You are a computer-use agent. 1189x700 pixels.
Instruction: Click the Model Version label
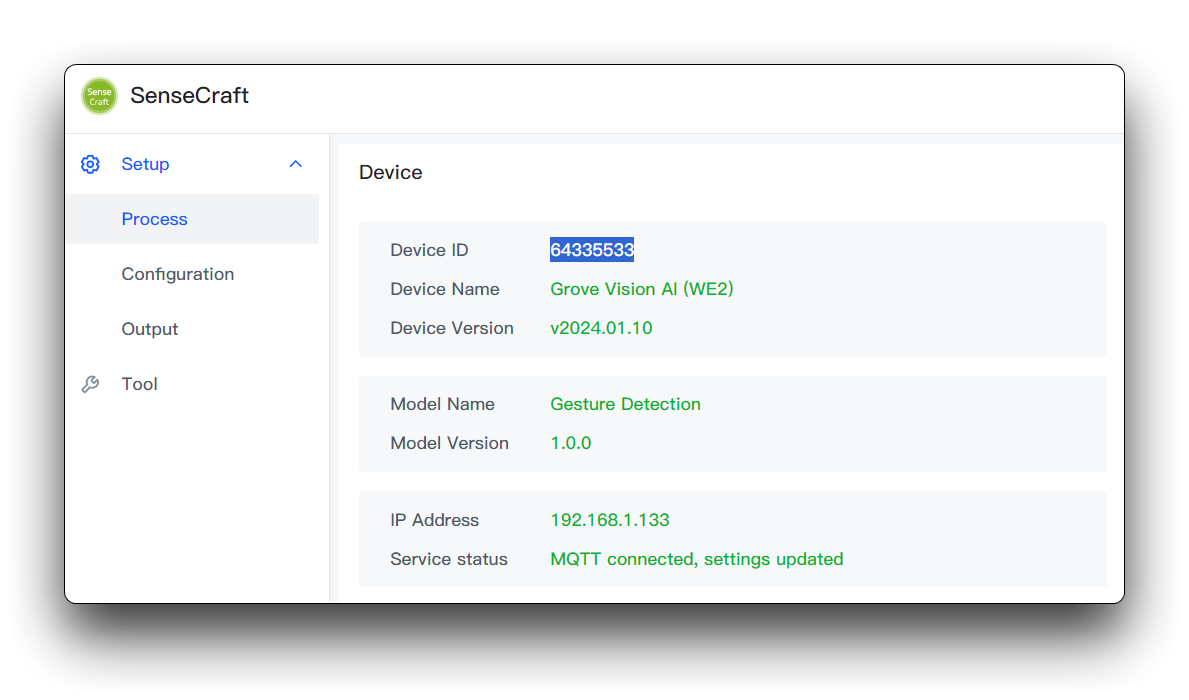pyautogui.click(x=450, y=443)
